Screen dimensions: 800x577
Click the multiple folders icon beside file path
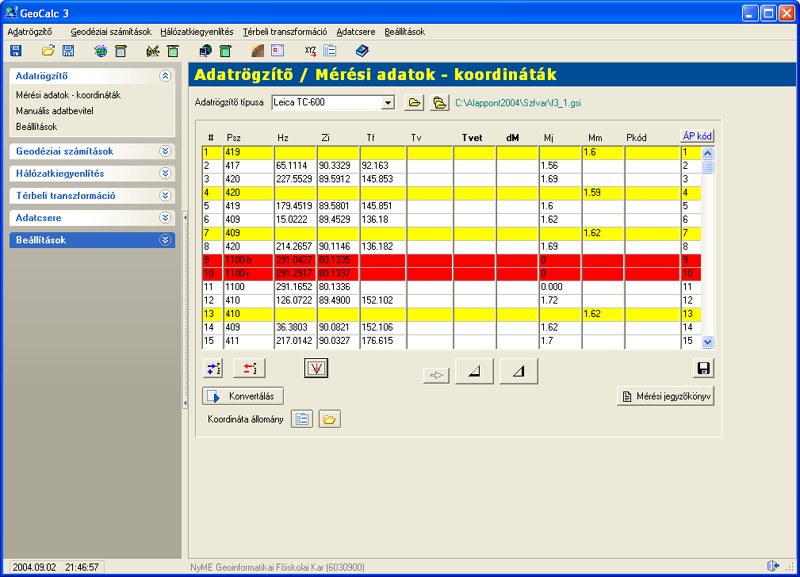[x=439, y=103]
